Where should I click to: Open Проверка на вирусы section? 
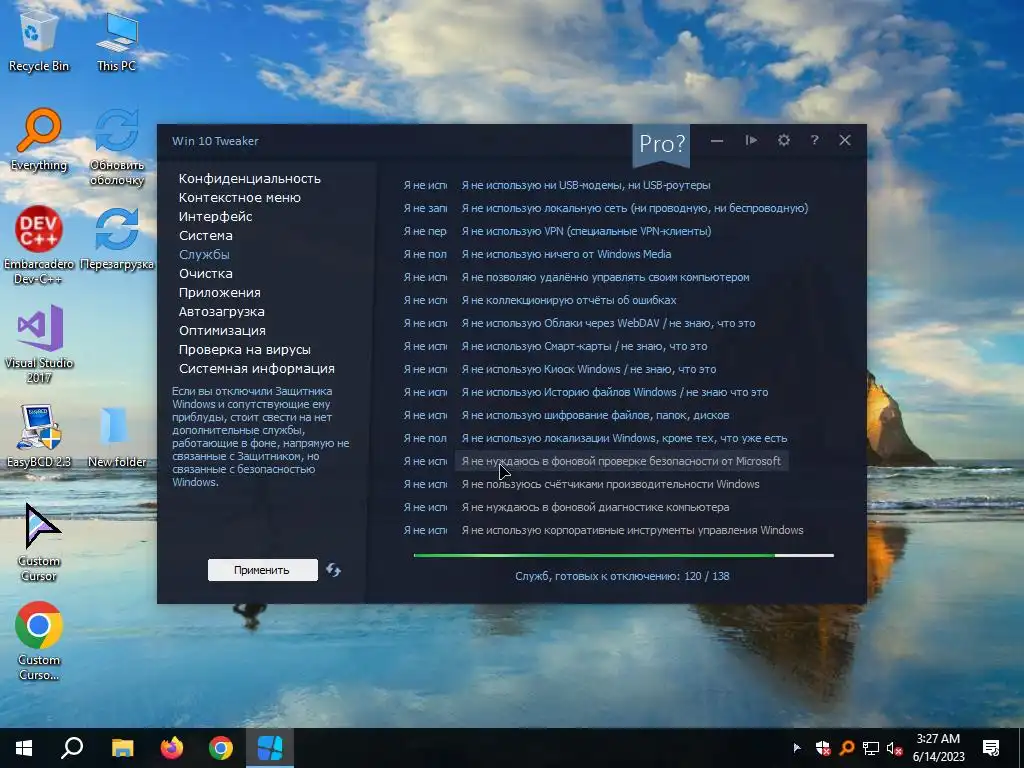point(245,349)
